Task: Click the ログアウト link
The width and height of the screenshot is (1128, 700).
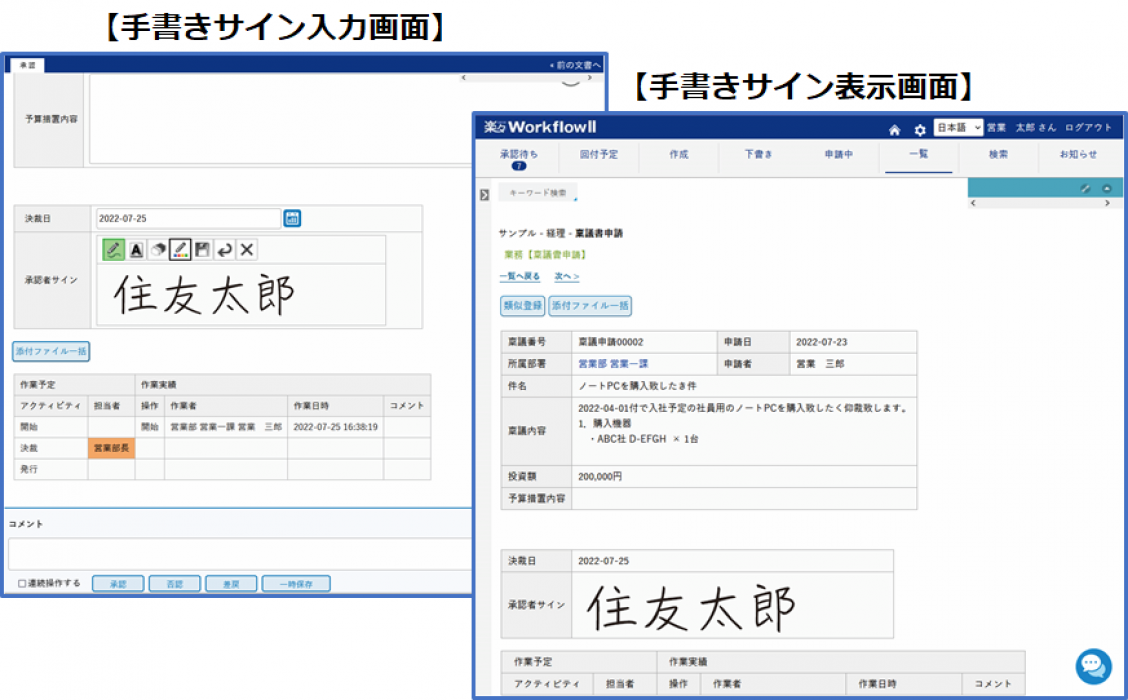Action: [1088, 127]
